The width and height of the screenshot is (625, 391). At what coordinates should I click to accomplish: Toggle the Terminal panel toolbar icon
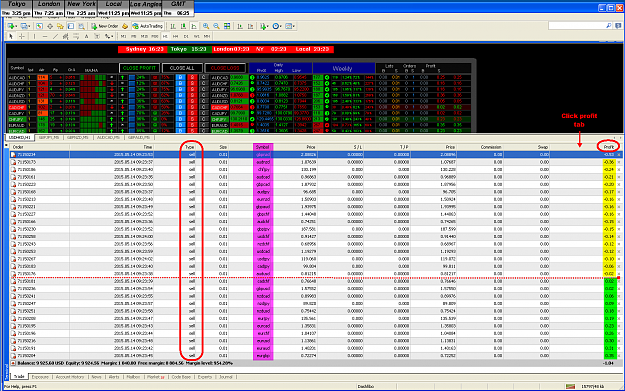click(x=71, y=26)
